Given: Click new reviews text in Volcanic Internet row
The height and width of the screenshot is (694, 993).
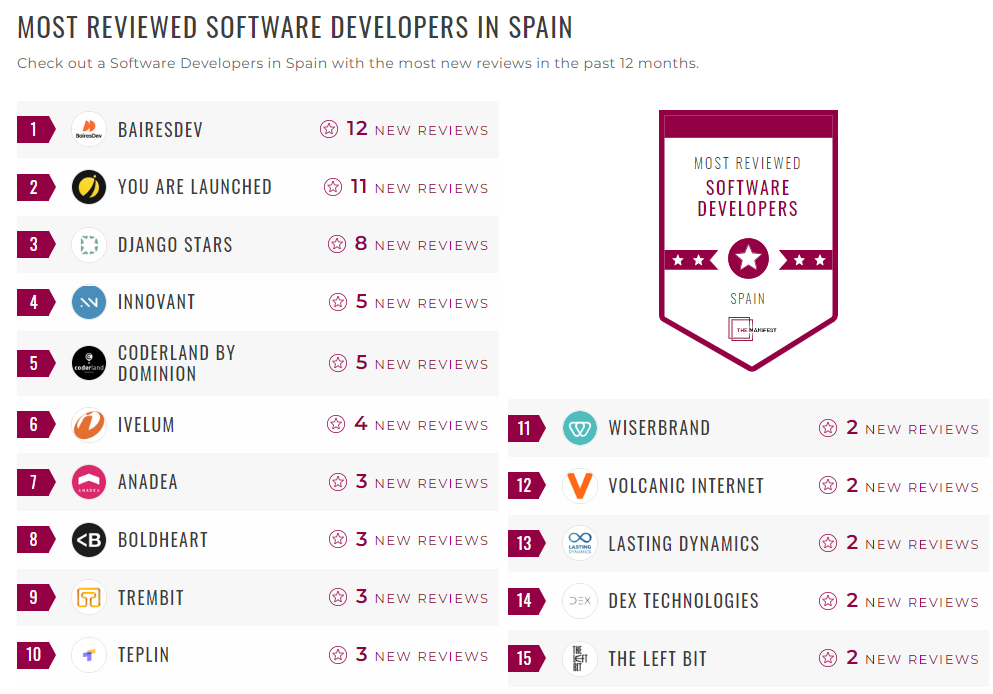Looking at the screenshot, I should coord(913,486).
